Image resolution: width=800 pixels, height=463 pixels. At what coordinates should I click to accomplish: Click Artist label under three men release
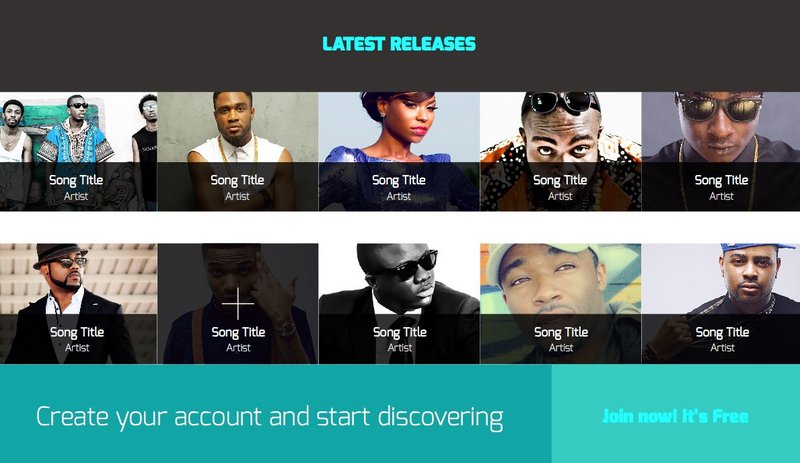coord(76,196)
